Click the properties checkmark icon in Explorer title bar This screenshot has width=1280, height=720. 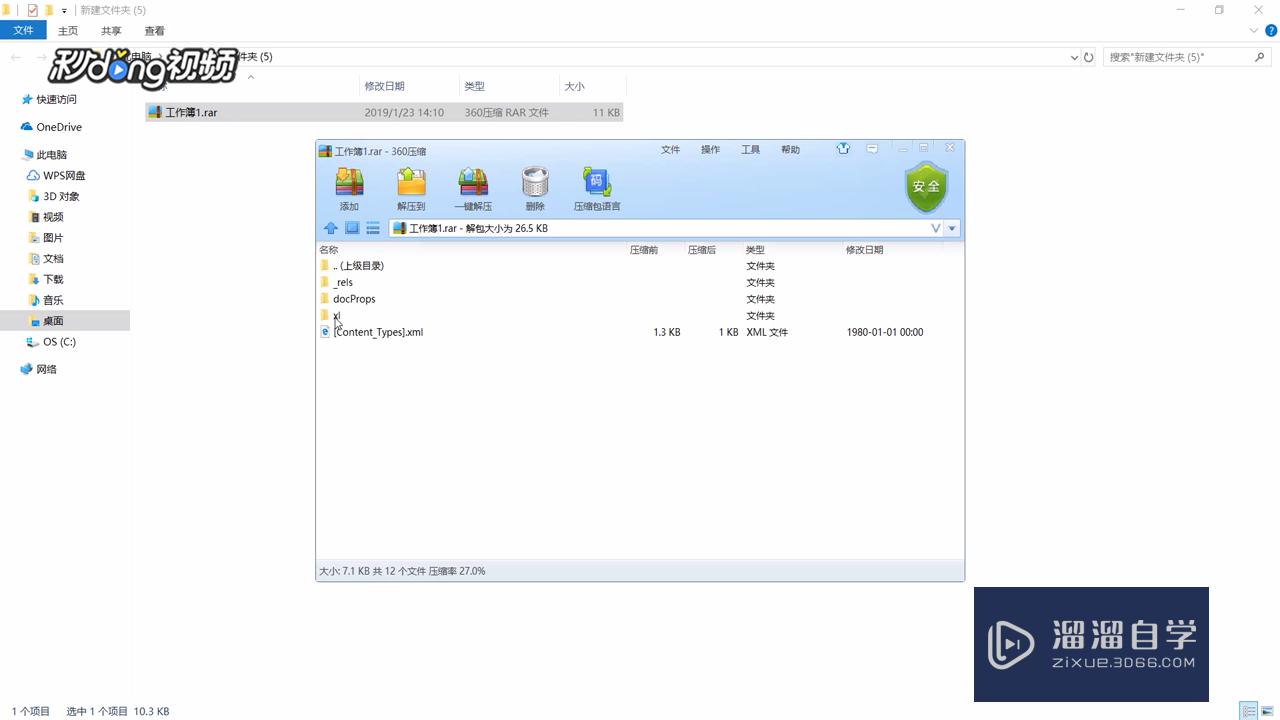click(x=32, y=10)
